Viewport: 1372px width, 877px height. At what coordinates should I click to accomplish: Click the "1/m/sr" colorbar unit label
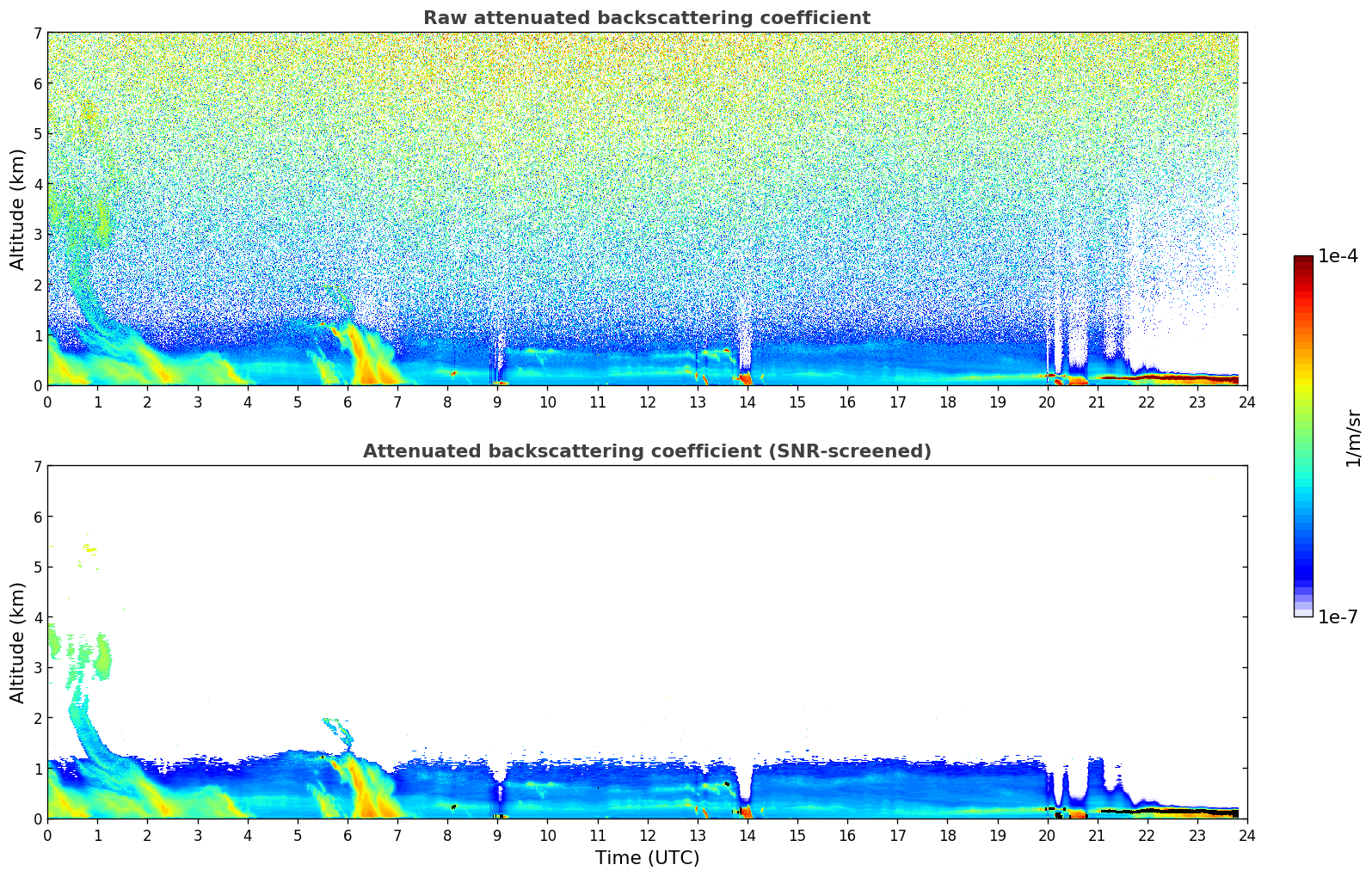1353,437
